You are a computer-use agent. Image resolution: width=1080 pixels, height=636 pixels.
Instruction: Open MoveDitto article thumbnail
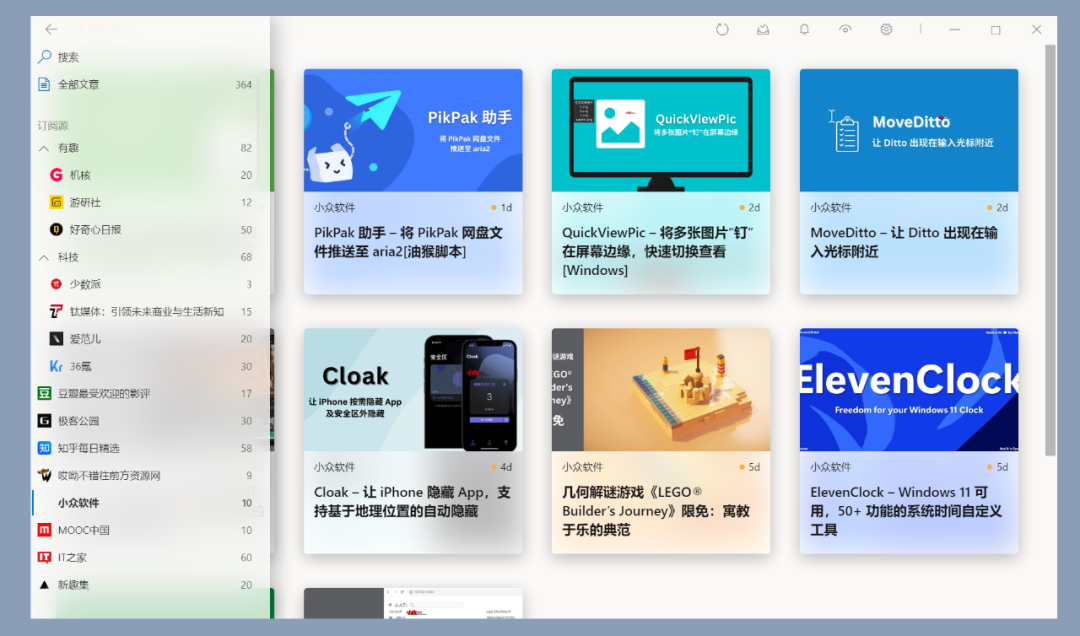click(x=908, y=130)
